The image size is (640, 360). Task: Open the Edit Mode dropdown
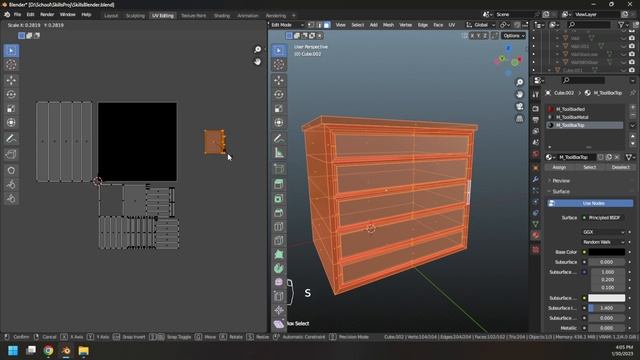pyautogui.click(x=287, y=25)
